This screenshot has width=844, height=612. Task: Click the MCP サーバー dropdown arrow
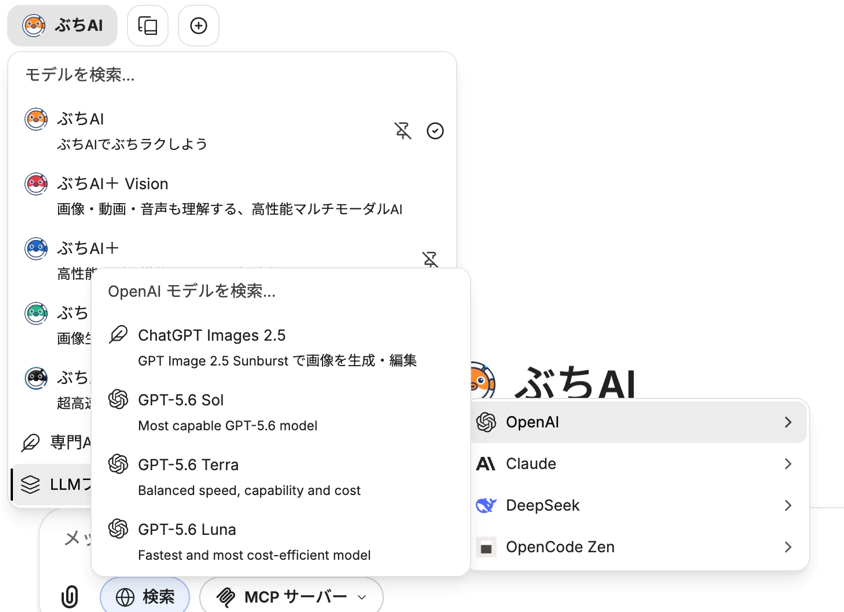[362, 597]
